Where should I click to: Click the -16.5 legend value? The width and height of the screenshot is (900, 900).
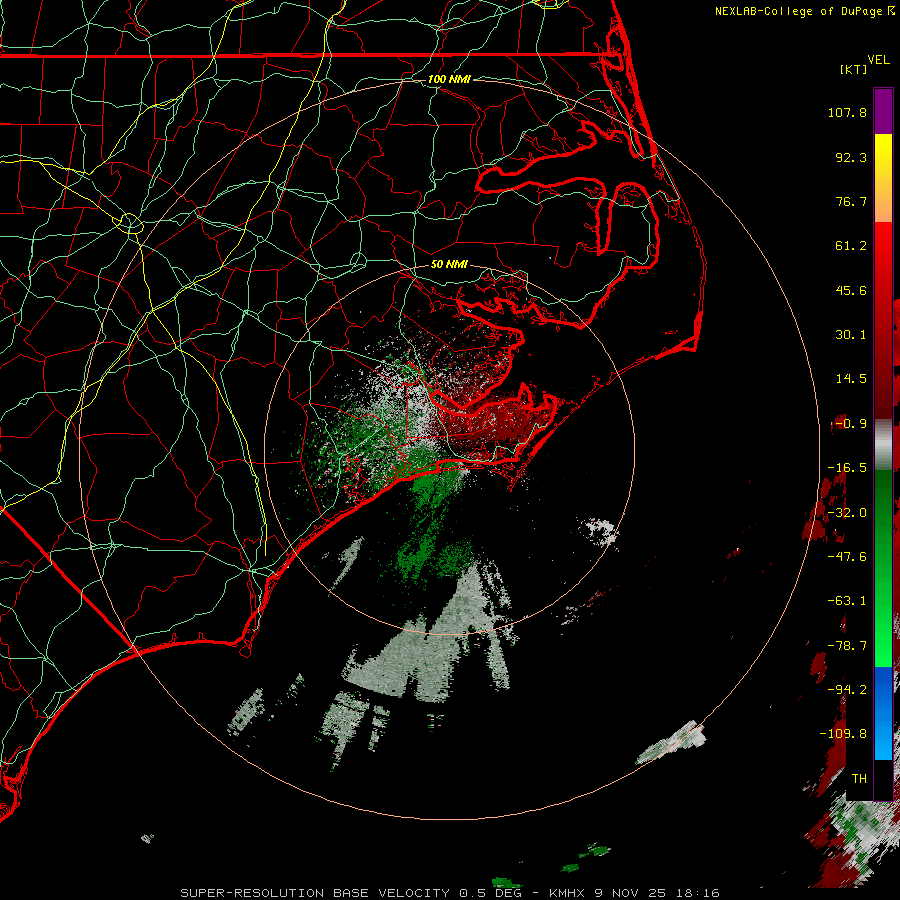(x=847, y=468)
